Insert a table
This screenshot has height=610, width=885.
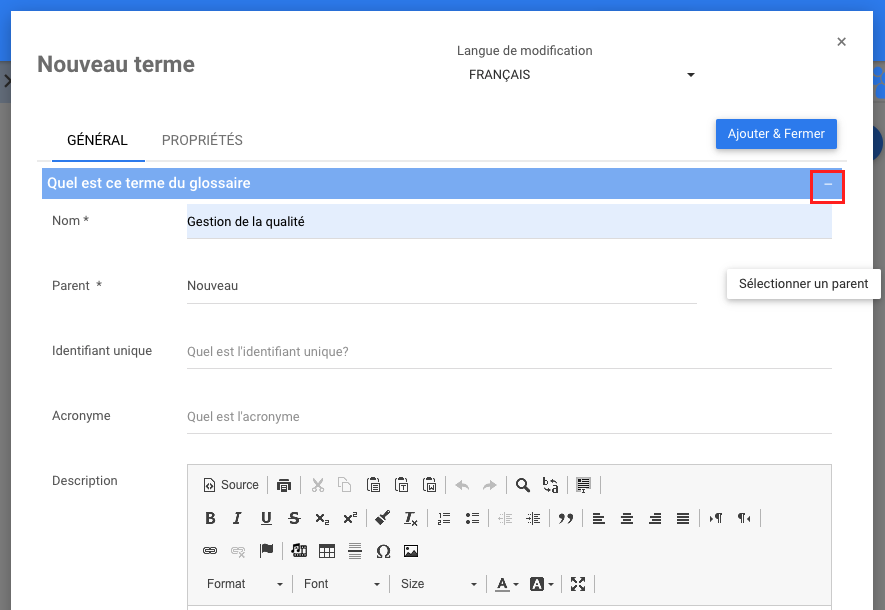[327, 551]
